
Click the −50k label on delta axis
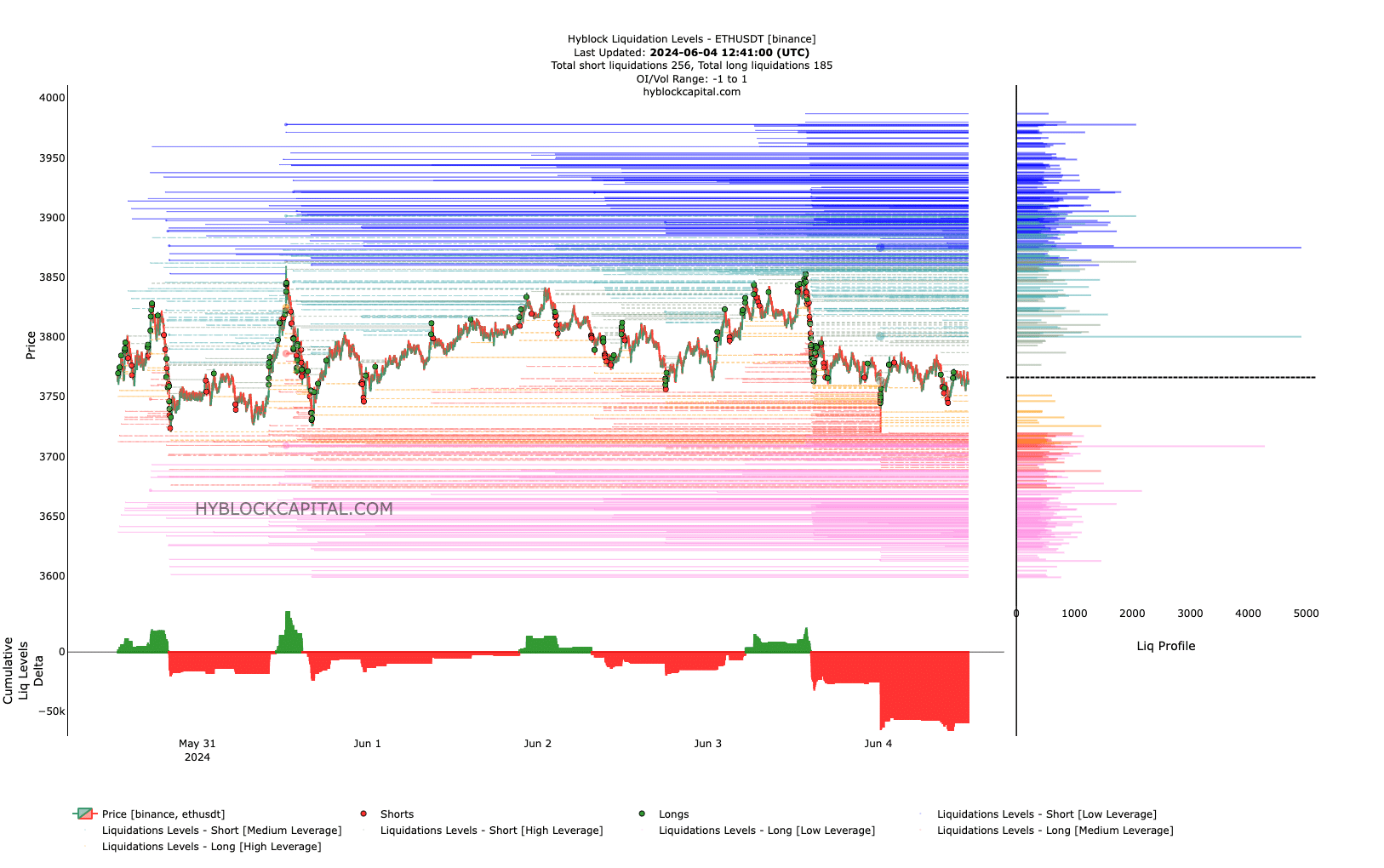click(52, 711)
